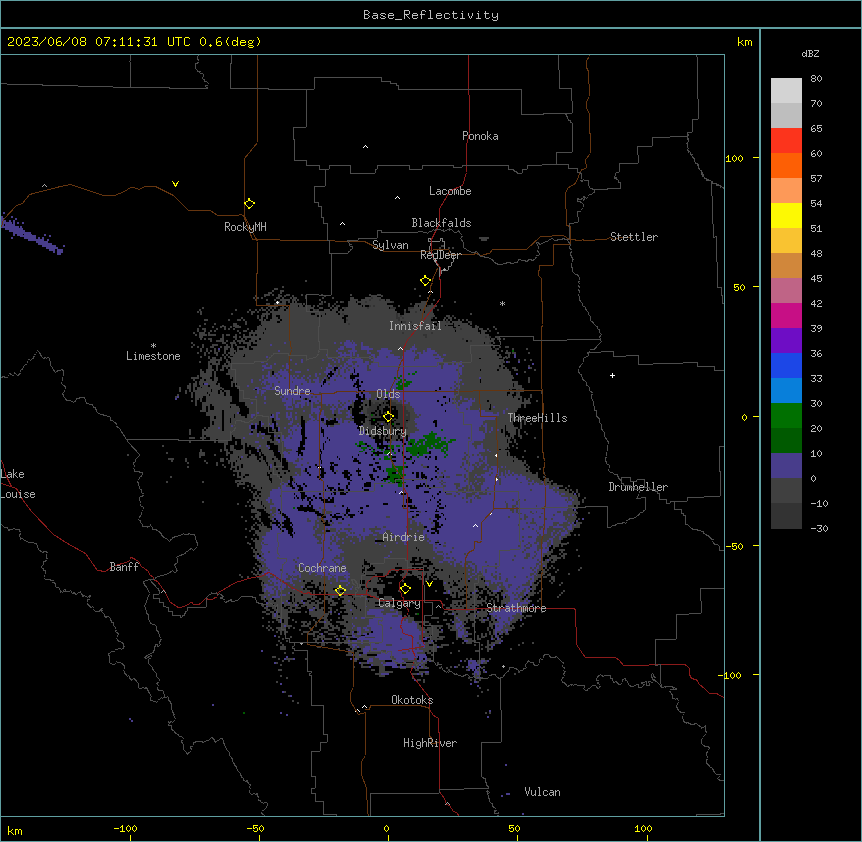862x842 pixels.
Task: Click the yellow diamond marker above RockyMH
Action: pyautogui.click(x=249, y=204)
